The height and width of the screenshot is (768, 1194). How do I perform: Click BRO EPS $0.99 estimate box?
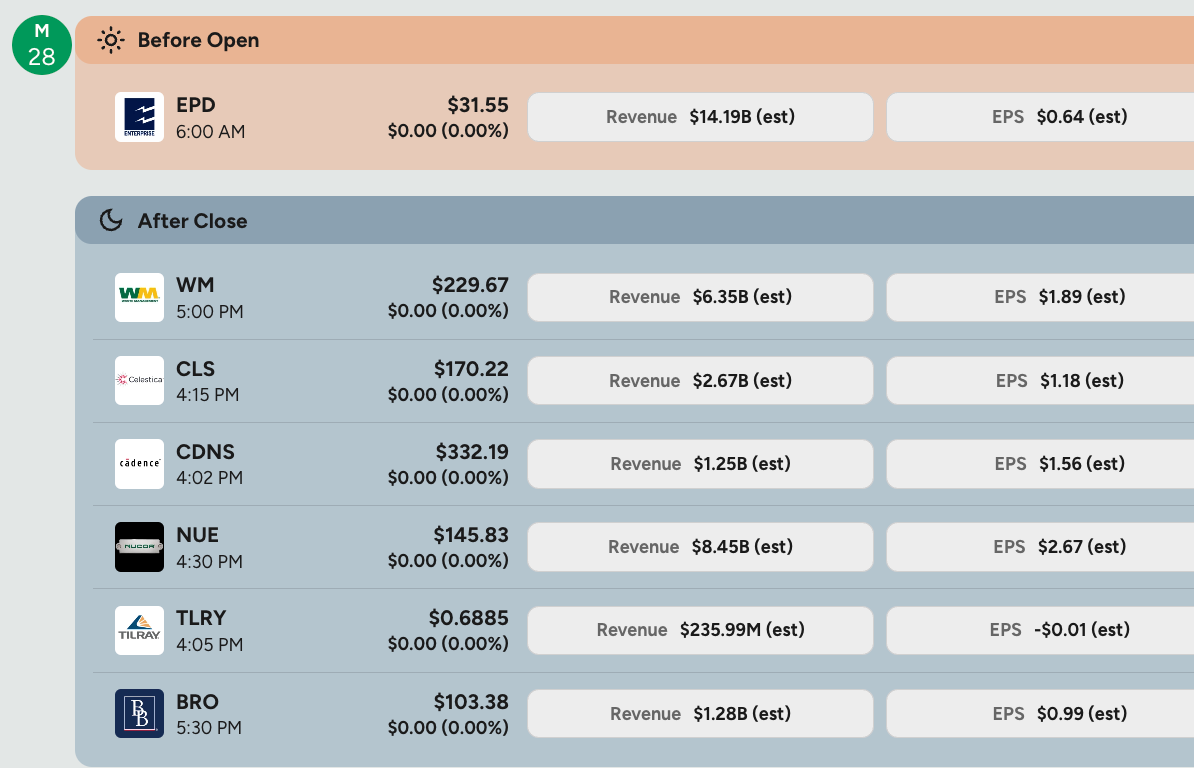click(x=1040, y=713)
